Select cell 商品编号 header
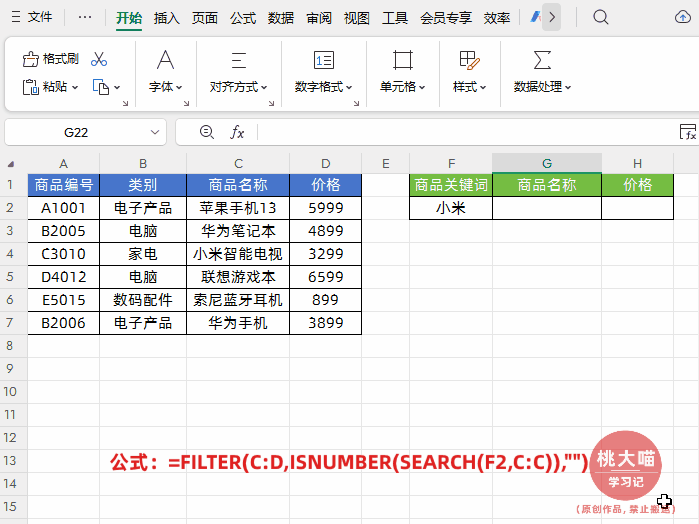The image size is (699, 524). click(64, 185)
